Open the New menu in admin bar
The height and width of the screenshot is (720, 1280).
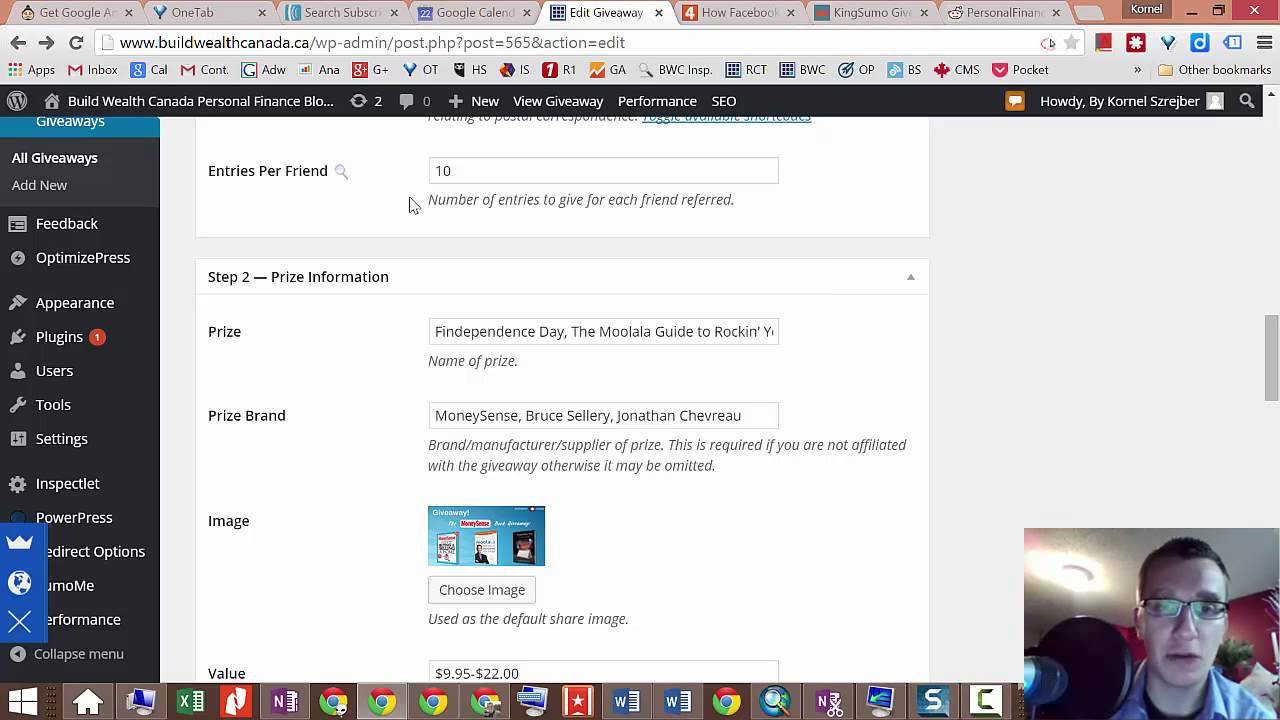pyautogui.click(x=474, y=101)
